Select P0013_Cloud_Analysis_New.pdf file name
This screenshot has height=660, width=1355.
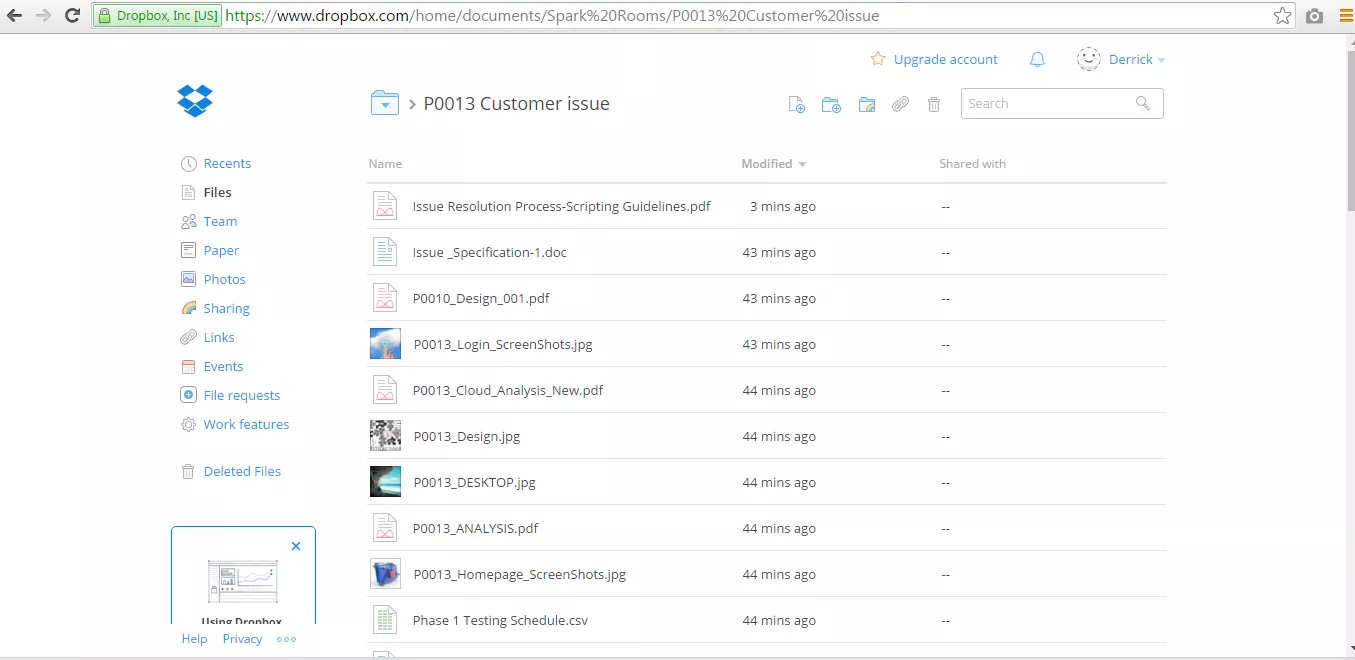[x=508, y=391]
